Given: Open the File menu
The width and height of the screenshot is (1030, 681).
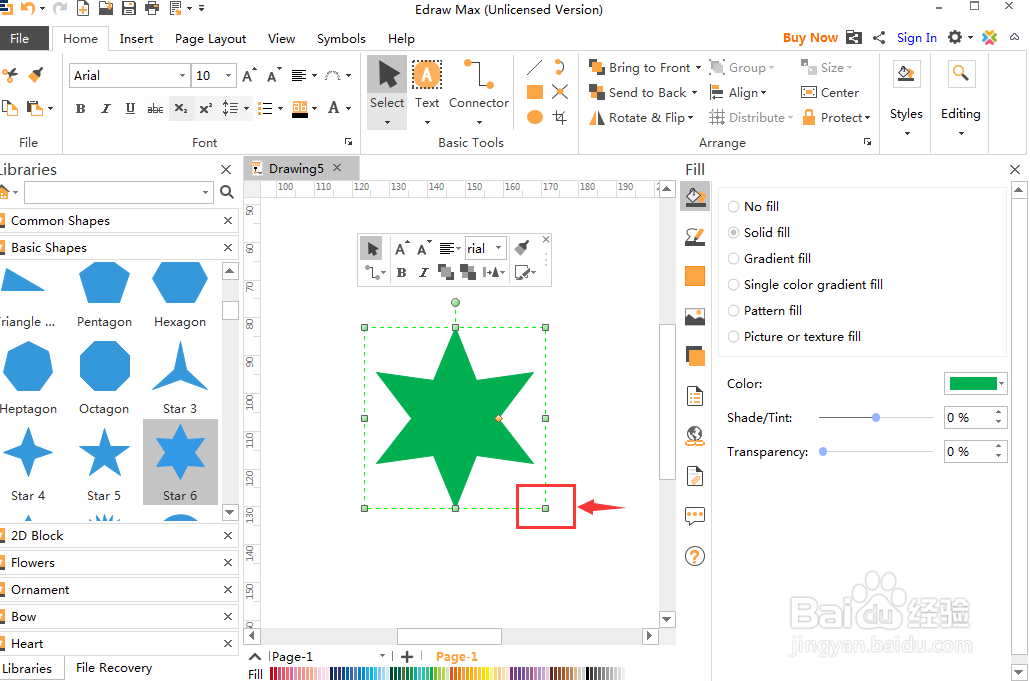Looking at the screenshot, I should [x=20, y=39].
